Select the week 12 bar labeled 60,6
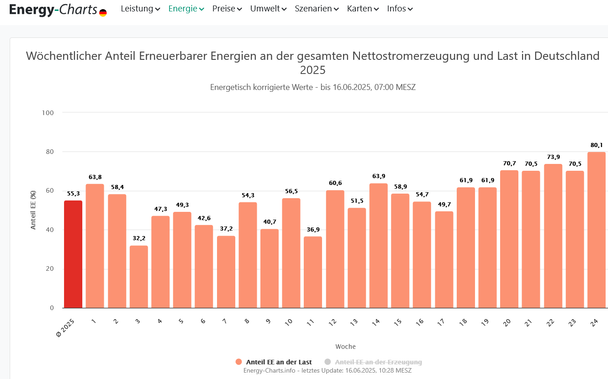 335,249
